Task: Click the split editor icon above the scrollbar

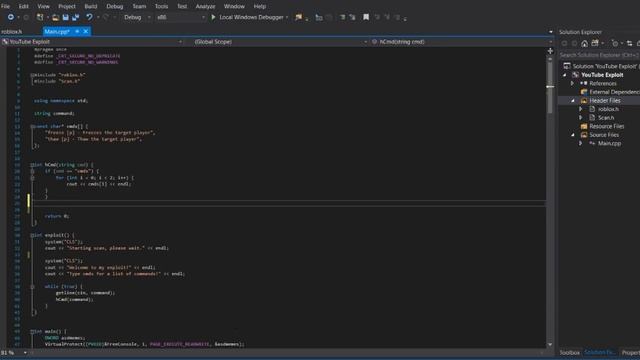Action: point(550,51)
